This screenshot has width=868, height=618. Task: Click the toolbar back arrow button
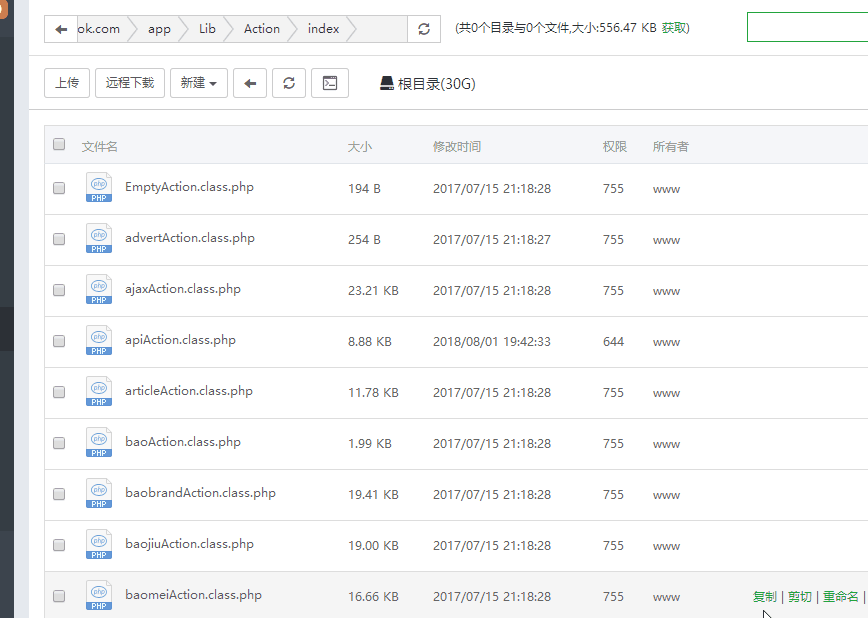click(250, 83)
